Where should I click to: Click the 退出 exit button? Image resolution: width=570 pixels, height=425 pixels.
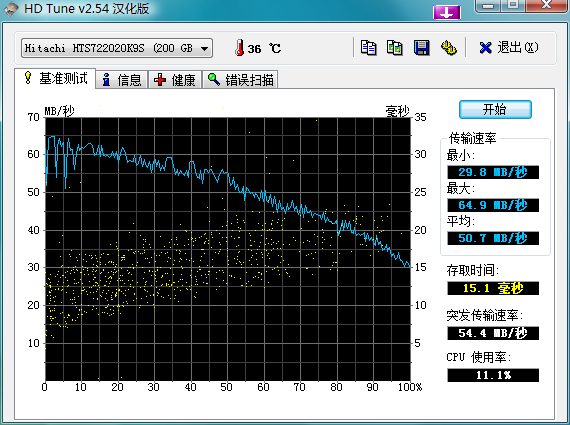[x=509, y=48]
